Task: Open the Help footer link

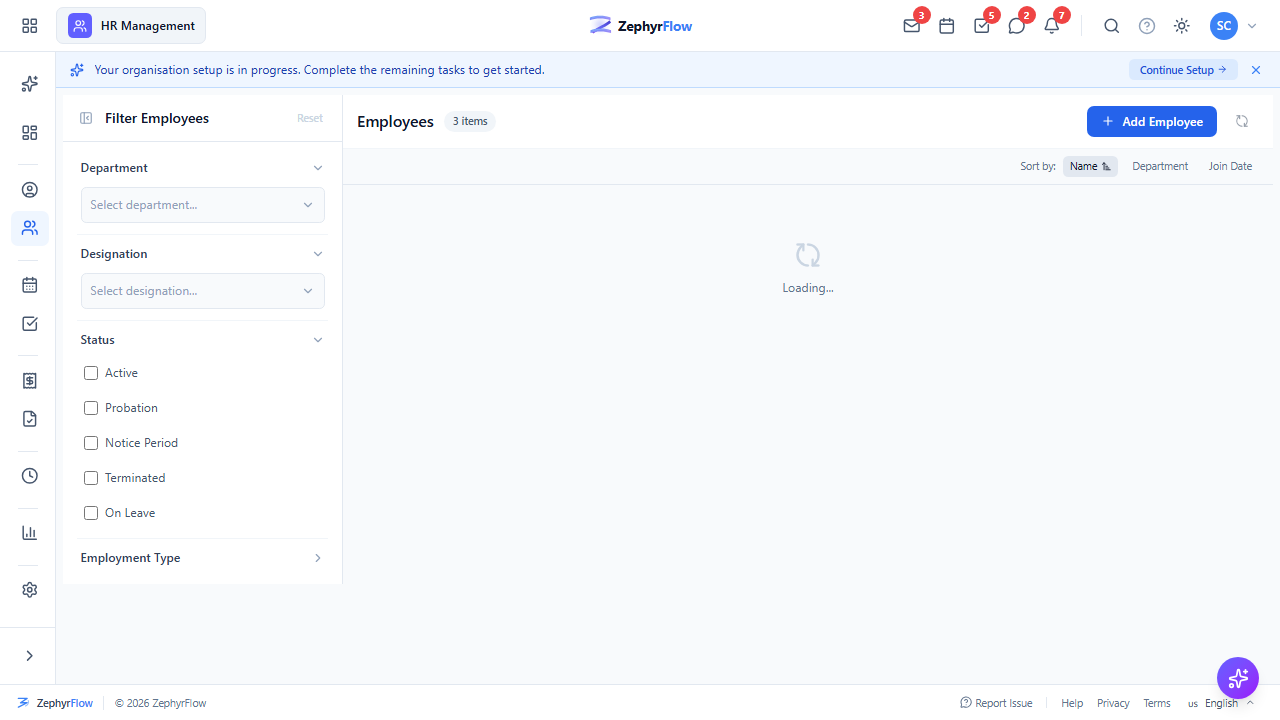Action: pyautogui.click(x=1072, y=703)
